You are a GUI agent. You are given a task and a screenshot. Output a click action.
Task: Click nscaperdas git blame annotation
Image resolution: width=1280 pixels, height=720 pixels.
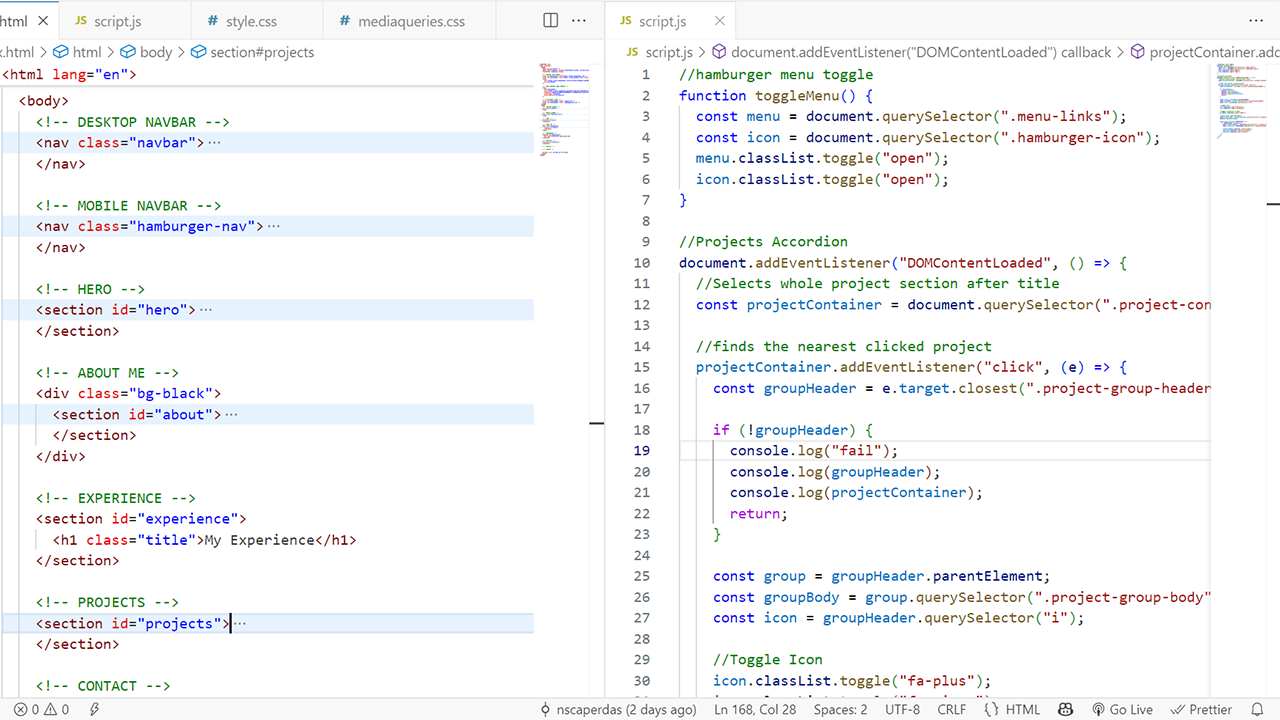point(618,709)
